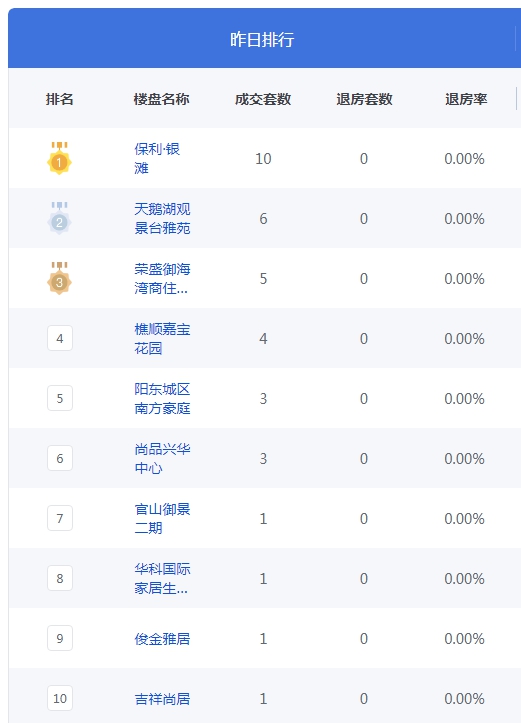The height and width of the screenshot is (723, 521).
Task: Switch to the 昨日排行 tab
Action: click(262, 39)
